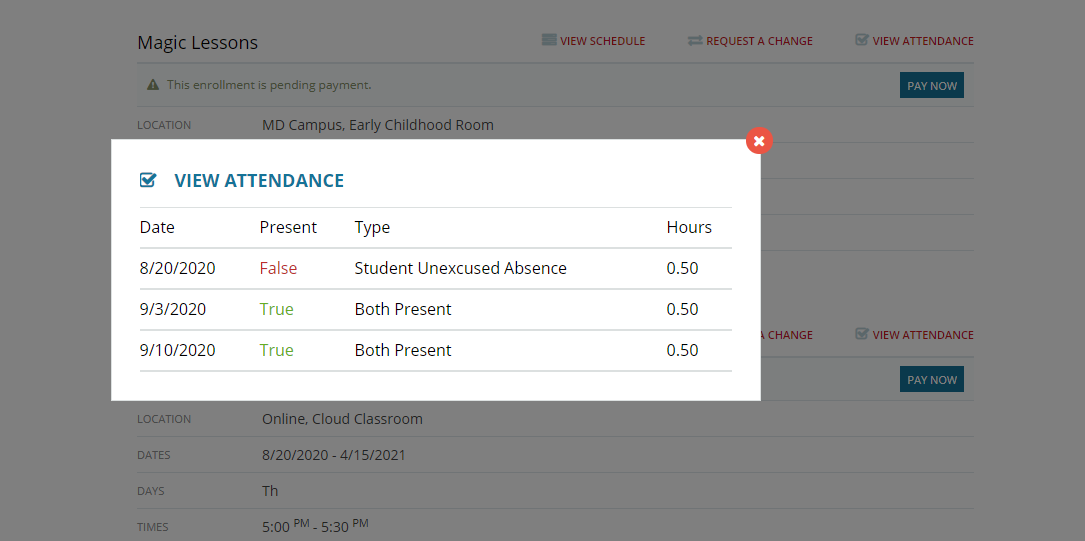Click the pending payment warning triangle icon

point(153,85)
